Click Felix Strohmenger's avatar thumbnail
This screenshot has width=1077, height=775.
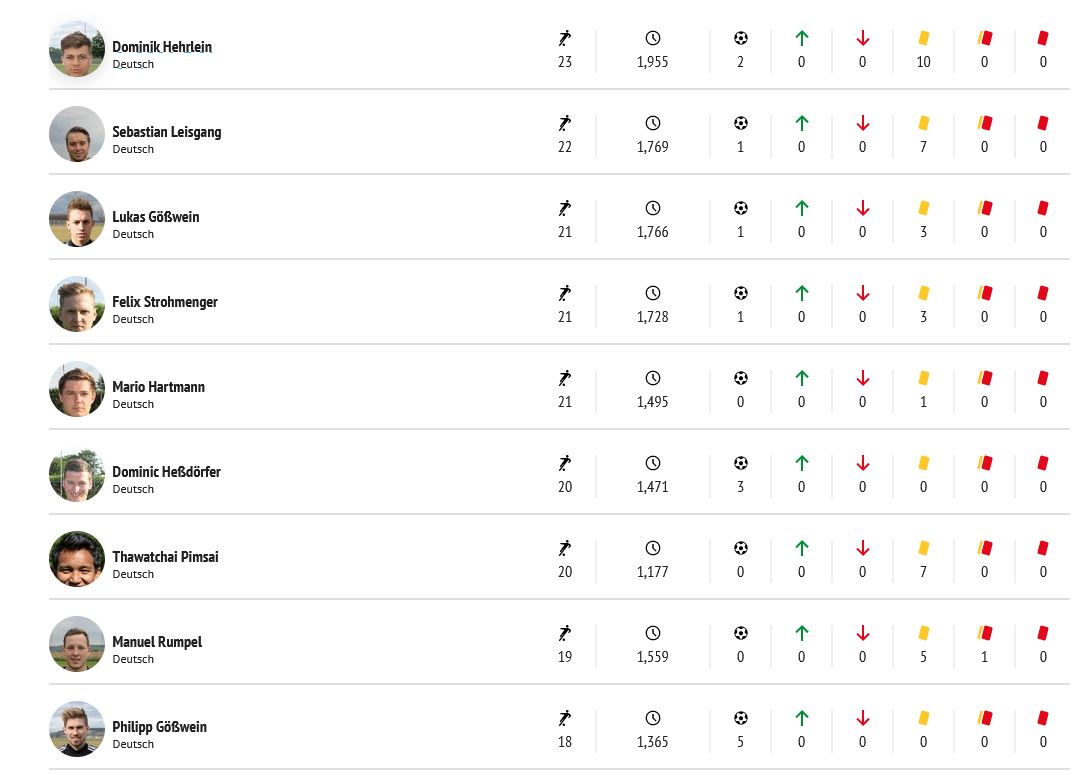[77, 304]
